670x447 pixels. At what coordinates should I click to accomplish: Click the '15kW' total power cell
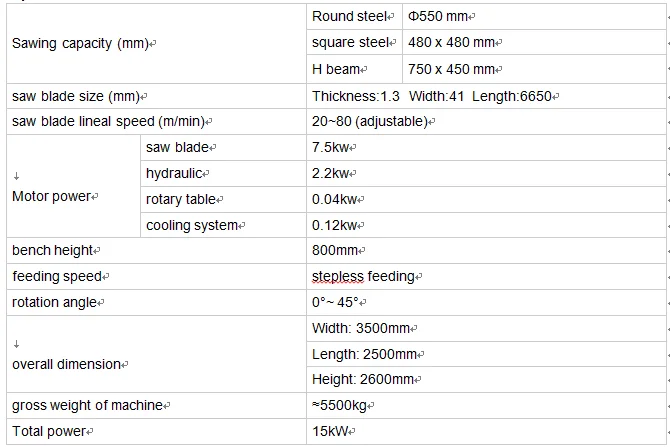click(x=333, y=432)
